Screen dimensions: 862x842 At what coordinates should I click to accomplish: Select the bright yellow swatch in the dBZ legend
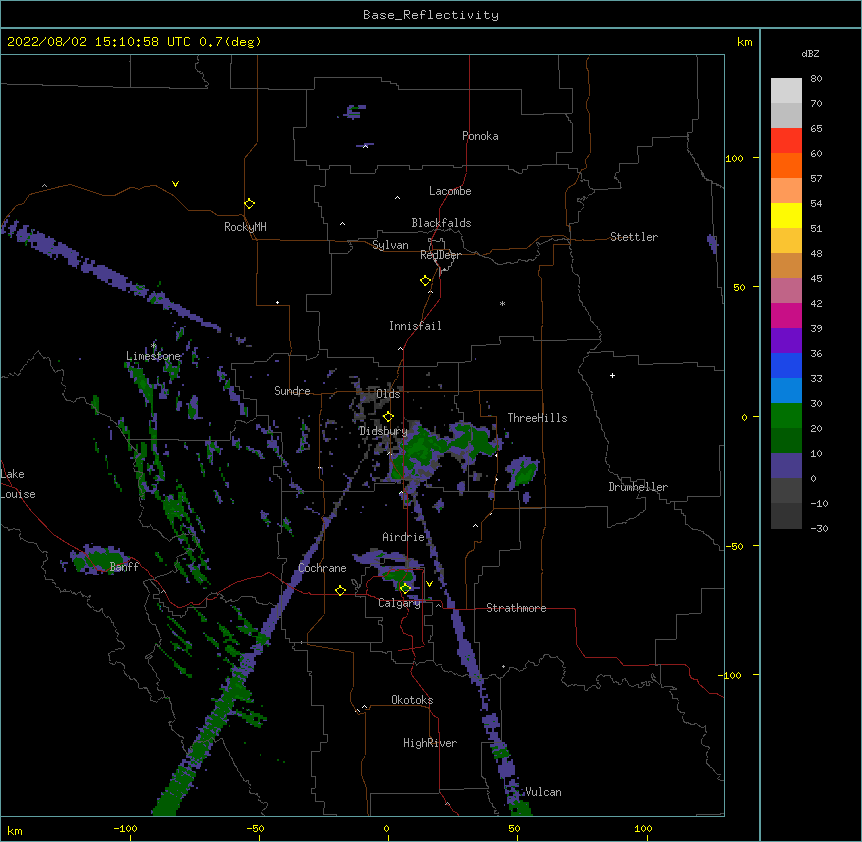(x=786, y=215)
